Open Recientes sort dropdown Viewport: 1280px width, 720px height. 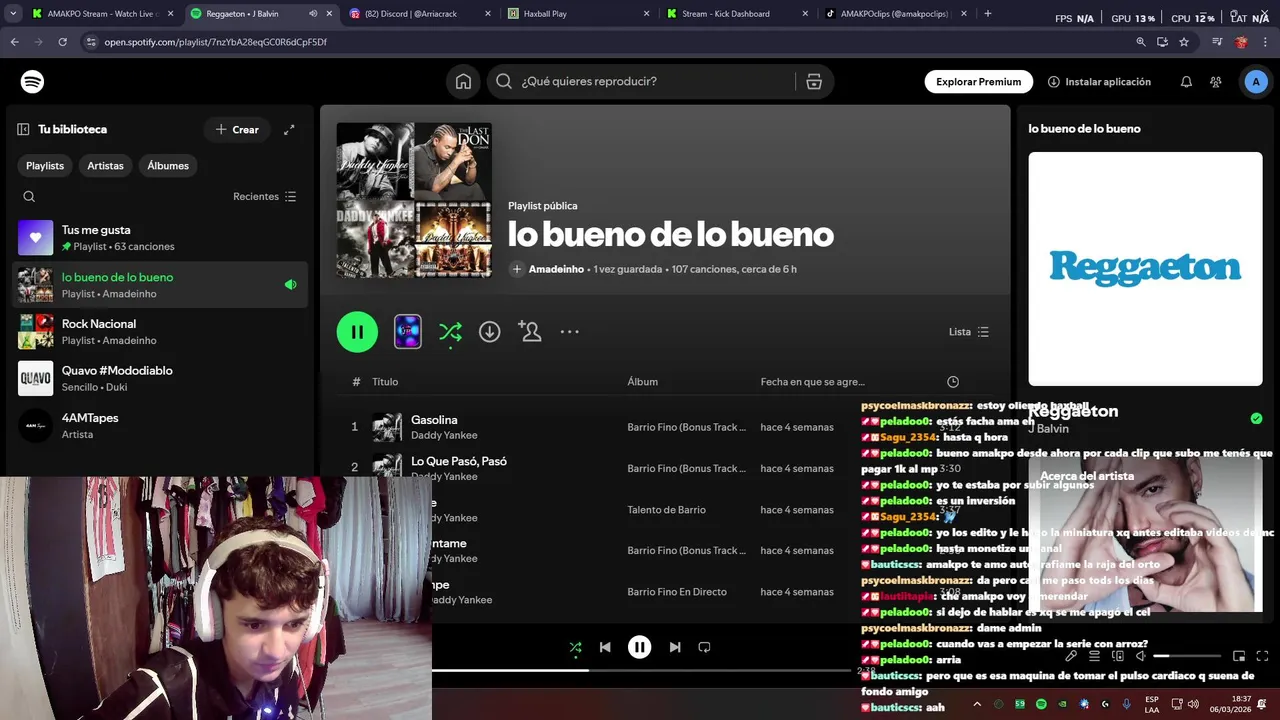tap(265, 197)
